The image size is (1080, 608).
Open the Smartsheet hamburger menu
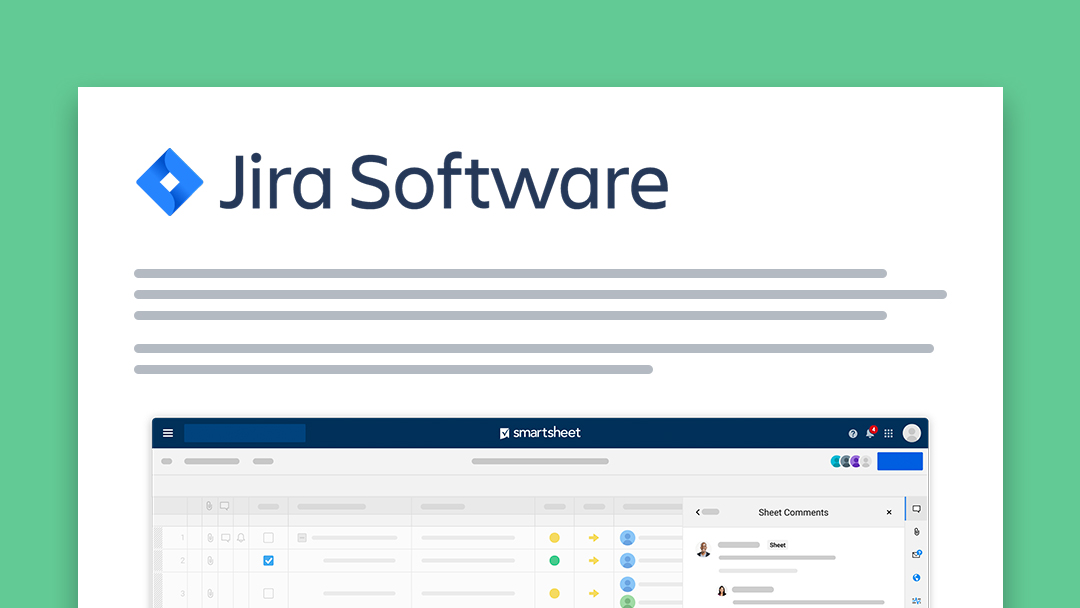(167, 433)
